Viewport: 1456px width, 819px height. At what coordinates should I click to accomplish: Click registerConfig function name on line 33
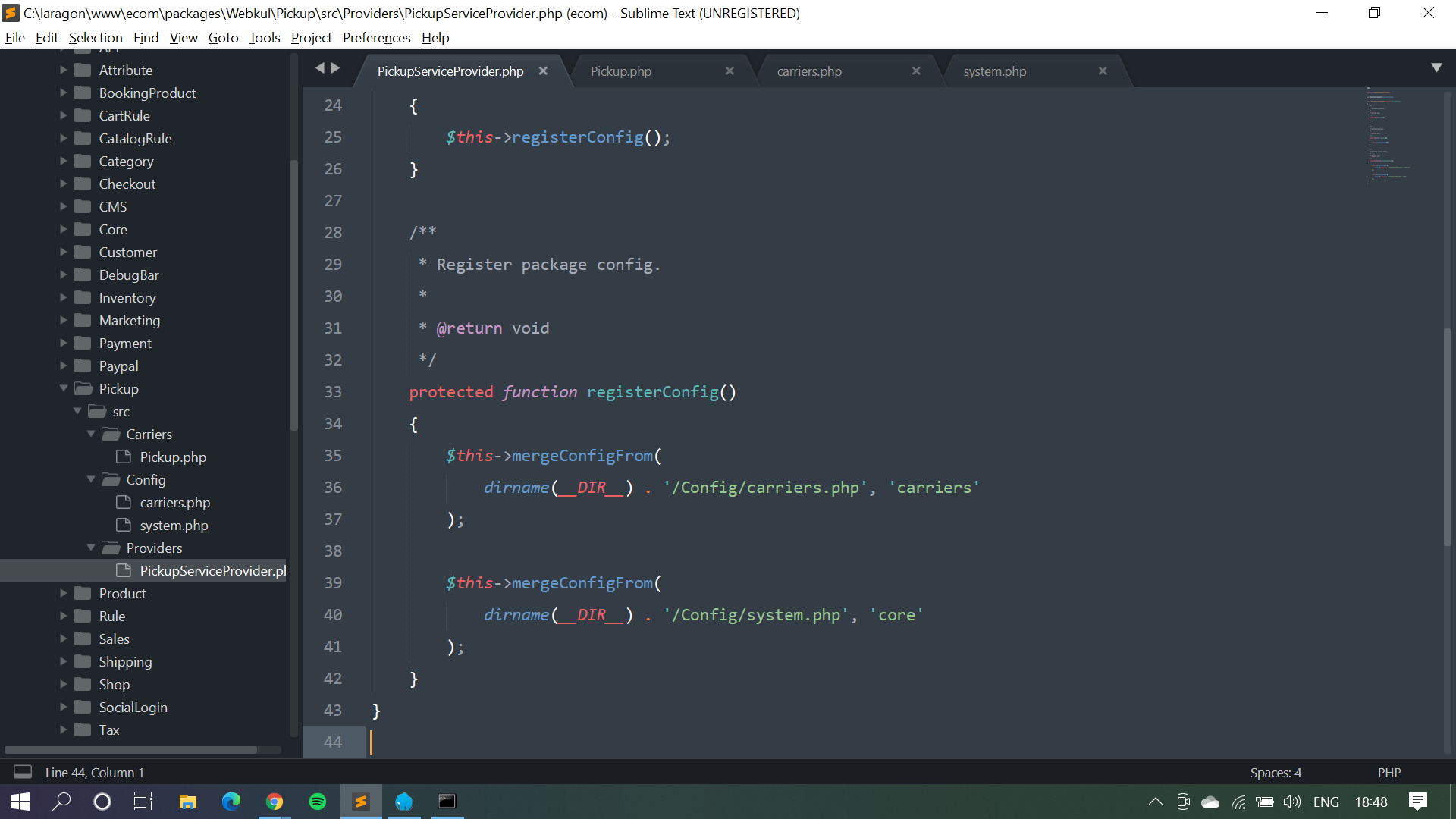[652, 392]
